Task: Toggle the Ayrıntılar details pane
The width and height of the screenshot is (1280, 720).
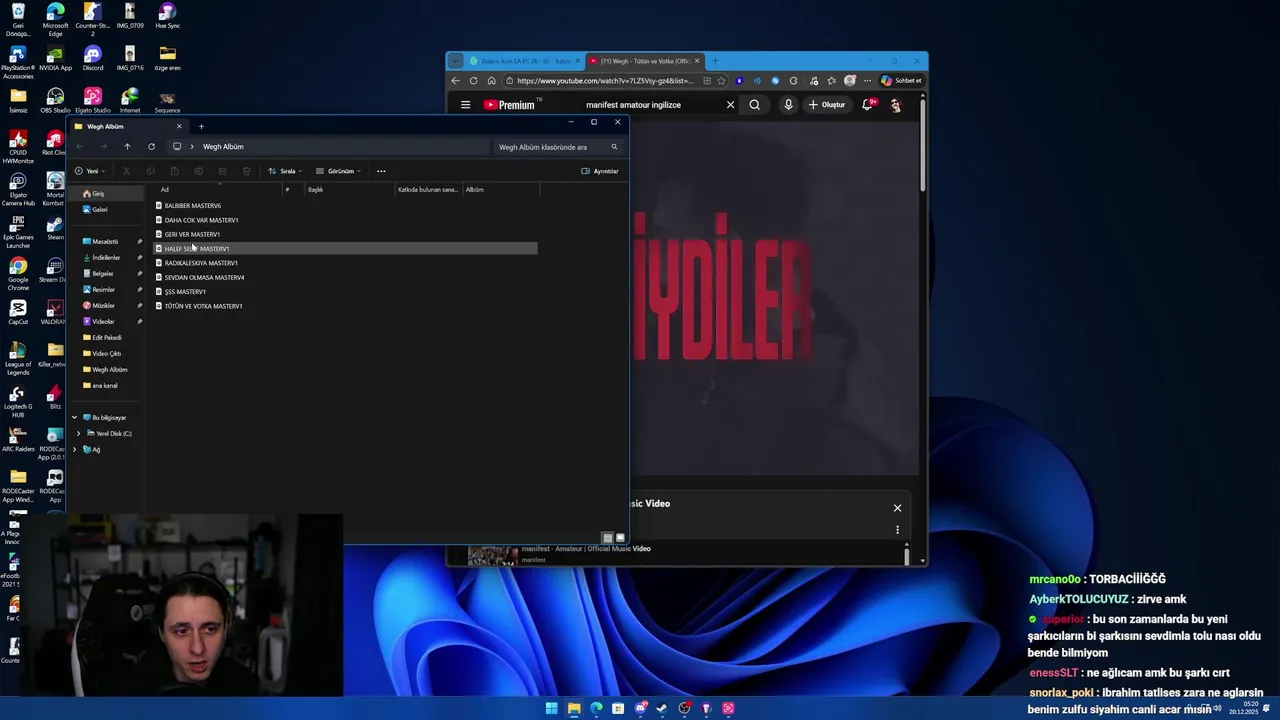Action: pyautogui.click(x=600, y=171)
